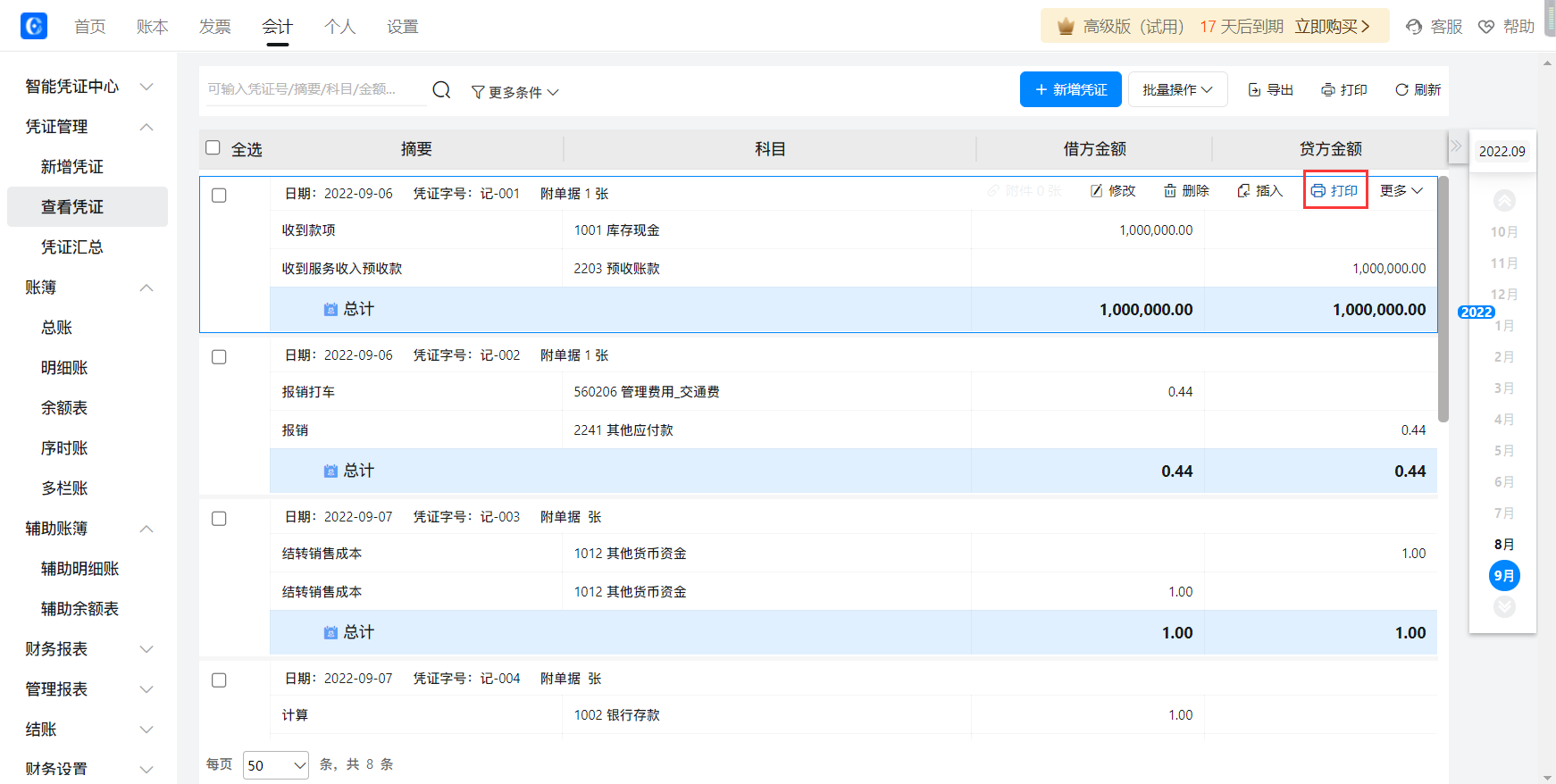
Task: Select 9月 in month timeline
Action: point(1504,576)
